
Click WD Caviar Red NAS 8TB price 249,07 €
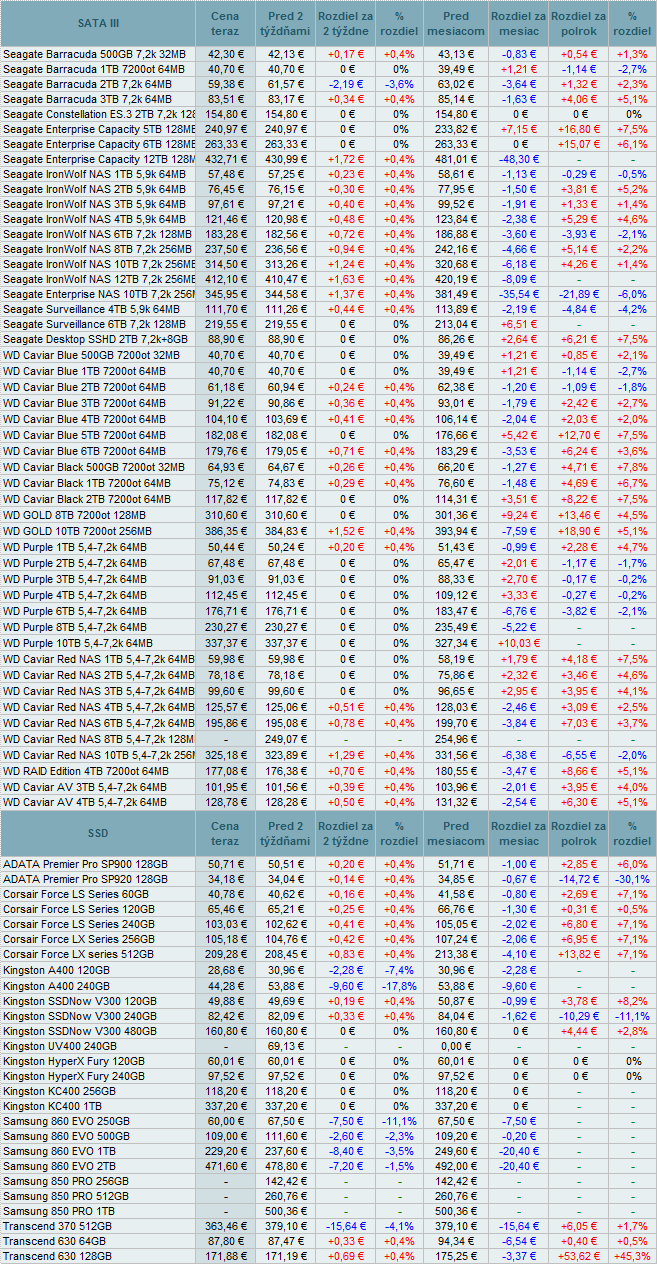pyautogui.click(x=286, y=739)
